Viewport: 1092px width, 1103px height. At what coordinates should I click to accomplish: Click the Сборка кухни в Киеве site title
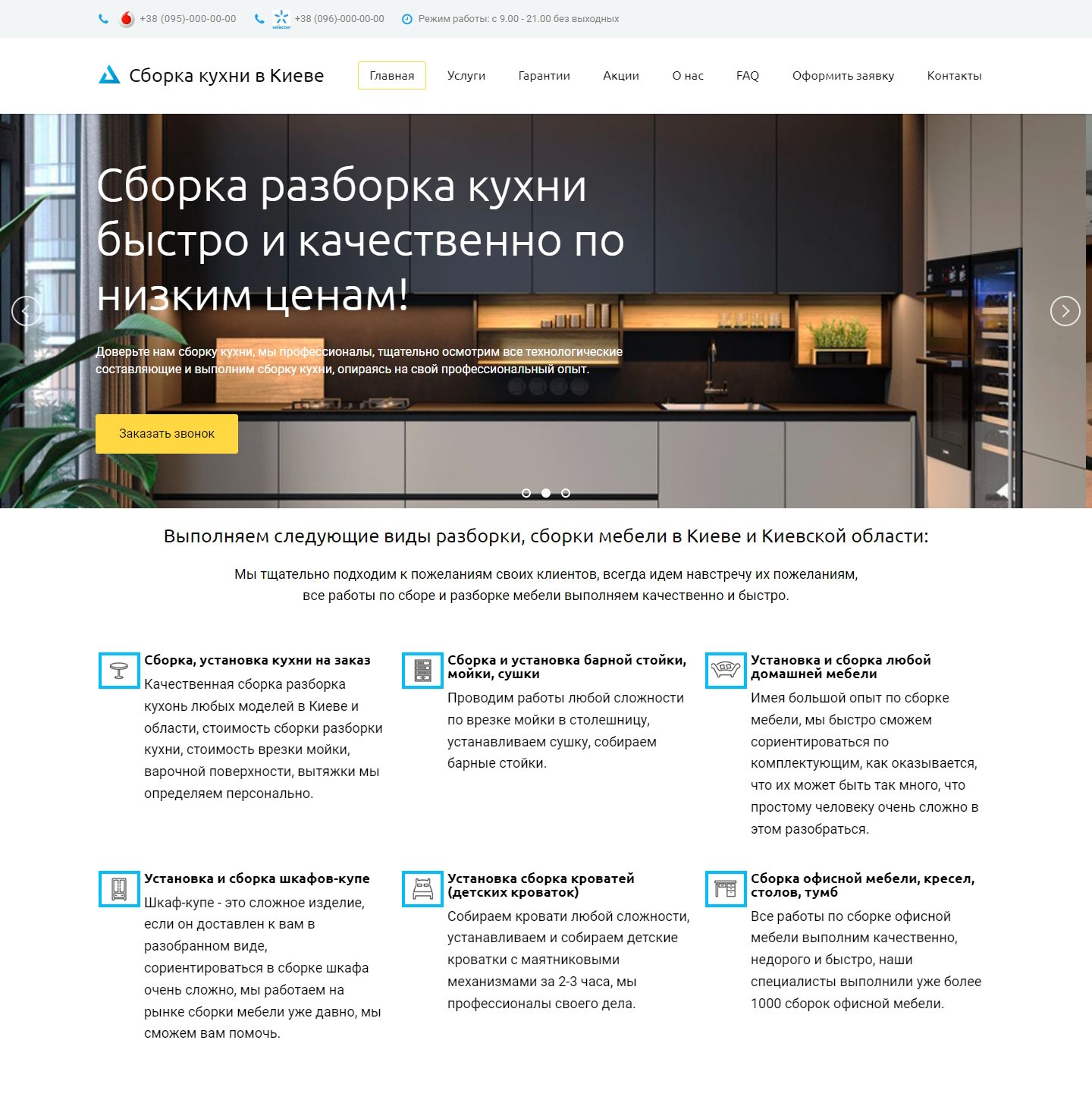pos(227,76)
